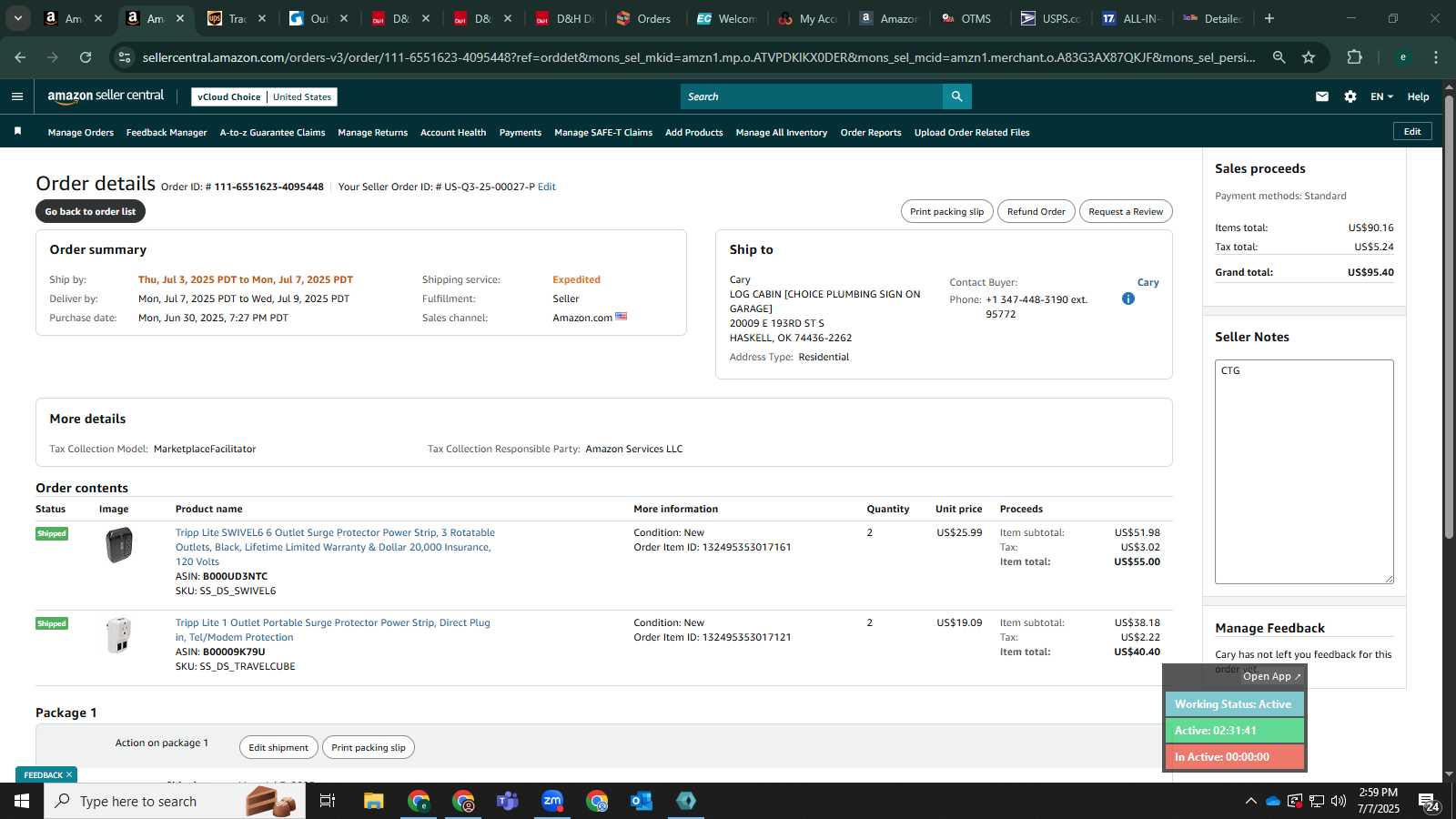Bookmark this page with the star icon
This screenshot has height=819, width=1456.
1309,57
